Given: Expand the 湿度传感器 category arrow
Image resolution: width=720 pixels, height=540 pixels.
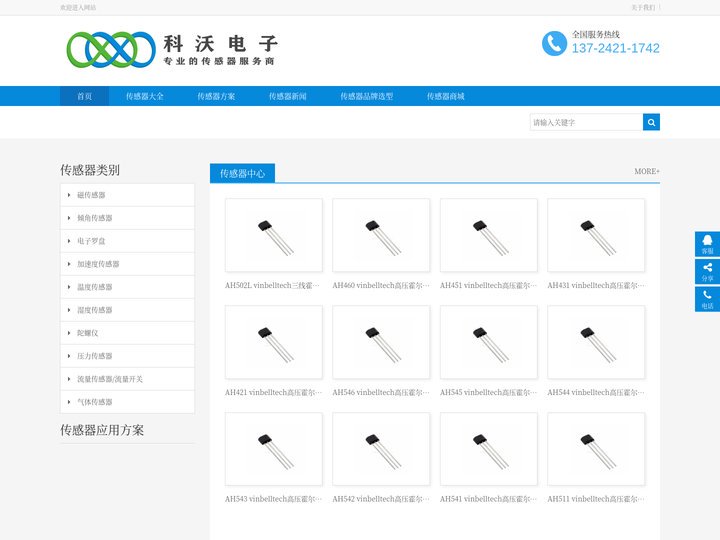Looking at the screenshot, I should click(x=69, y=310).
